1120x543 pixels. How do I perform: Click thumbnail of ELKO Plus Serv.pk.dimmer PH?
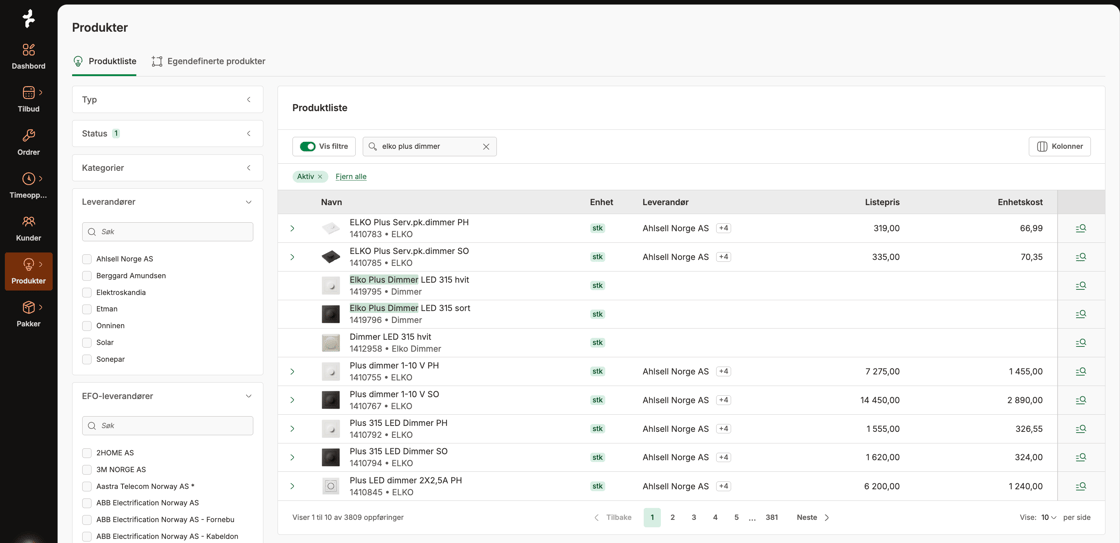(331, 229)
